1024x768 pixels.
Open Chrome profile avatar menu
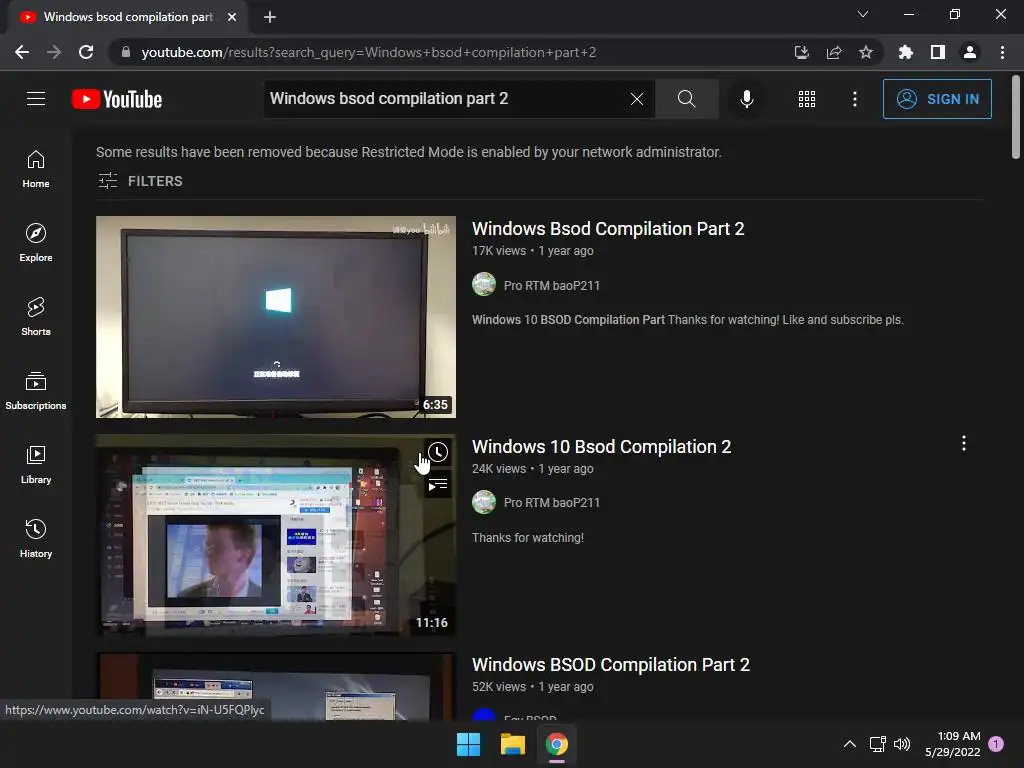969,52
